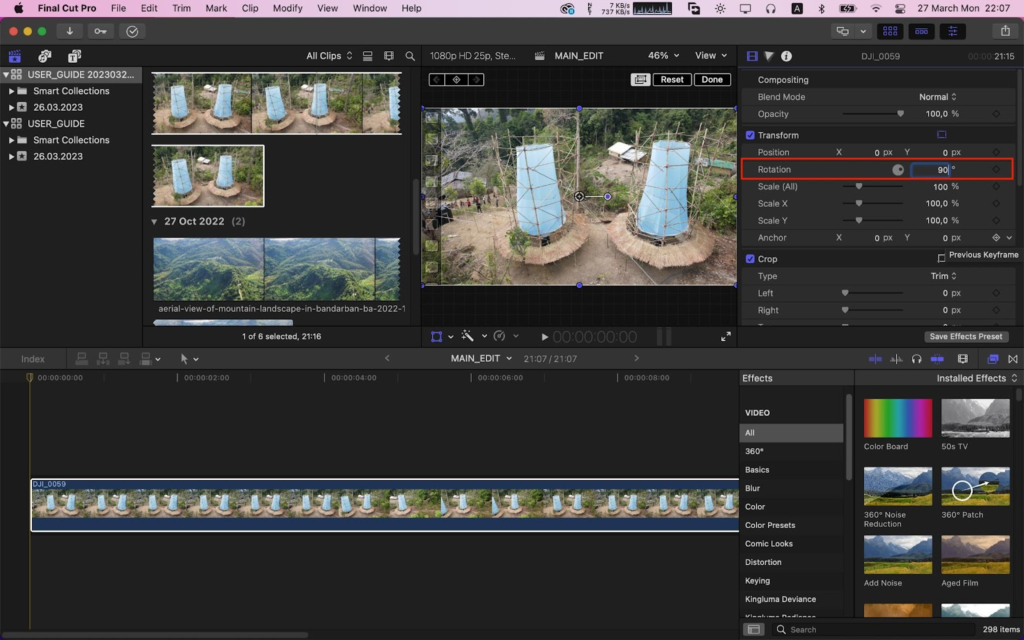Viewport: 1024px width, 640px height.
Task: Open the Installed Effects filter dropdown
Action: click(976, 378)
